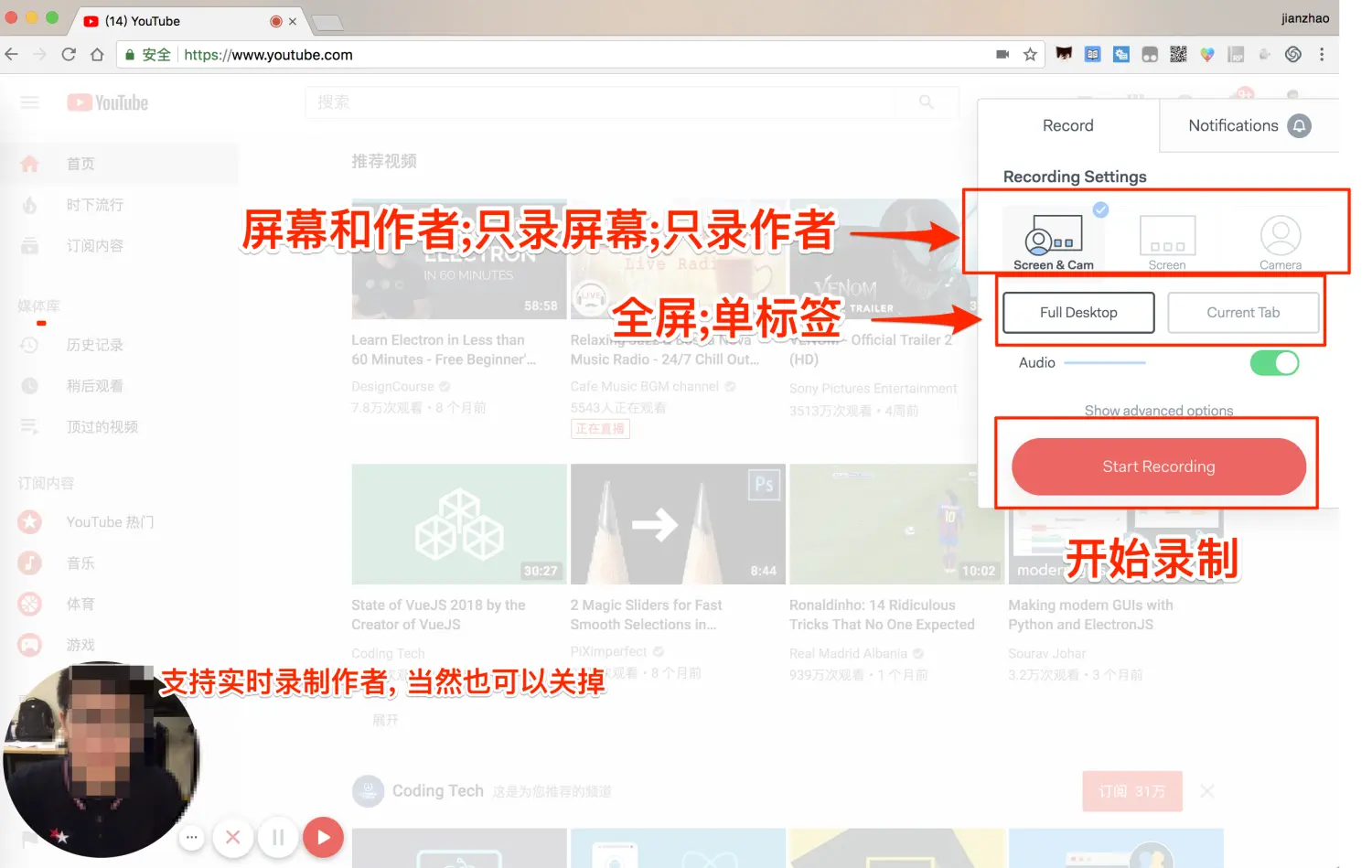
Task: Switch to the Record tab
Action: (x=1067, y=125)
